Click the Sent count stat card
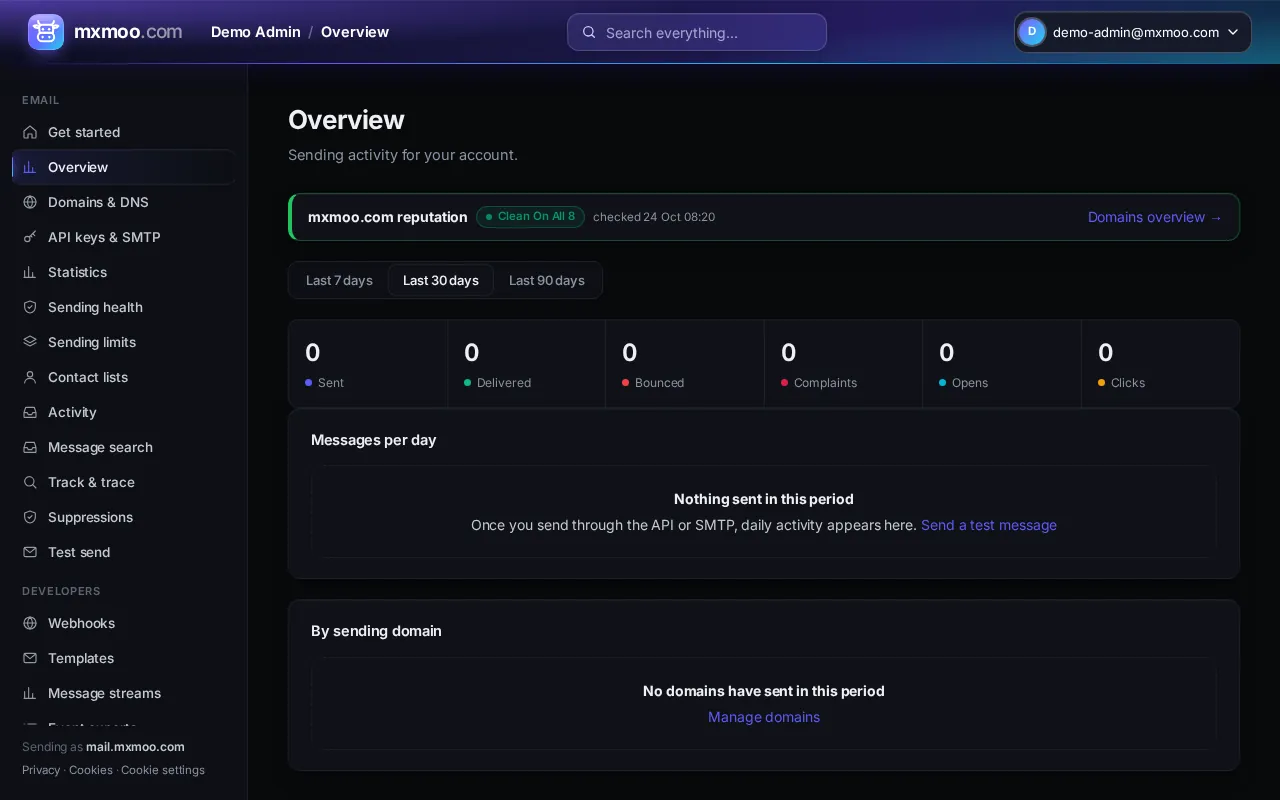This screenshot has height=800, width=1280. tap(368, 363)
